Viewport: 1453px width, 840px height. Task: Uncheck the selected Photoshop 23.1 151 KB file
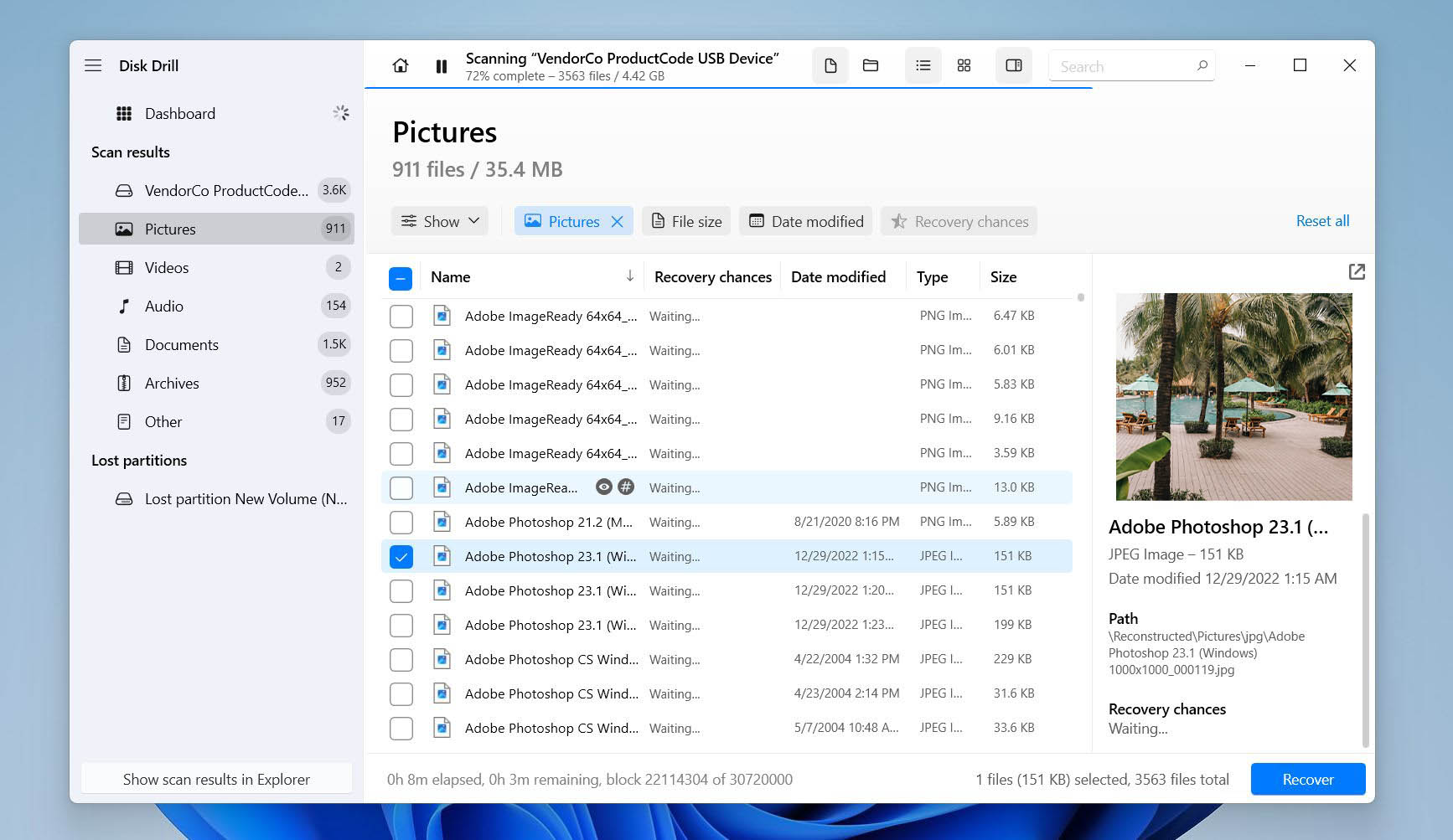tap(401, 557)
